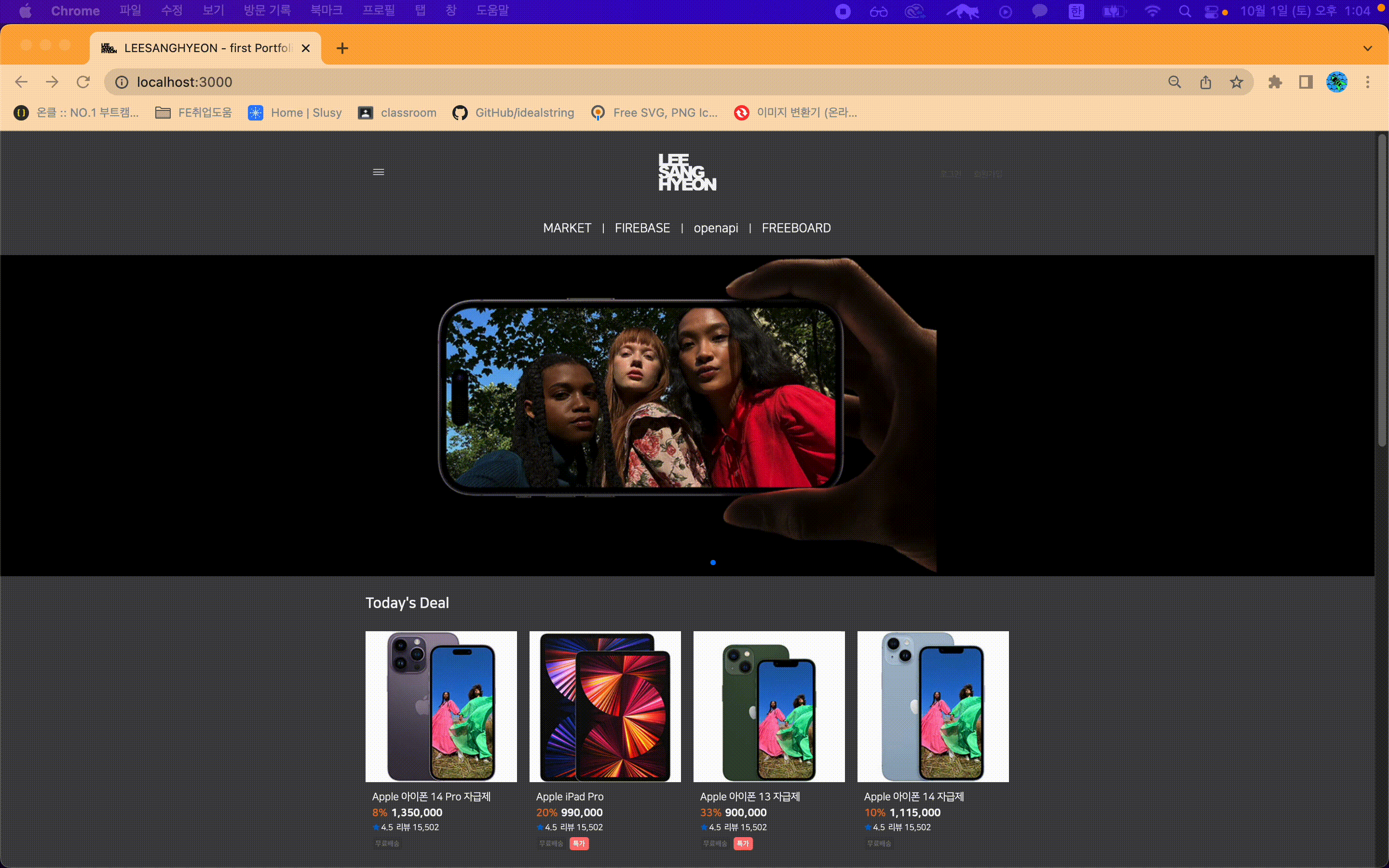Click the page vertical scrollbar

(x=1382, y=290)
